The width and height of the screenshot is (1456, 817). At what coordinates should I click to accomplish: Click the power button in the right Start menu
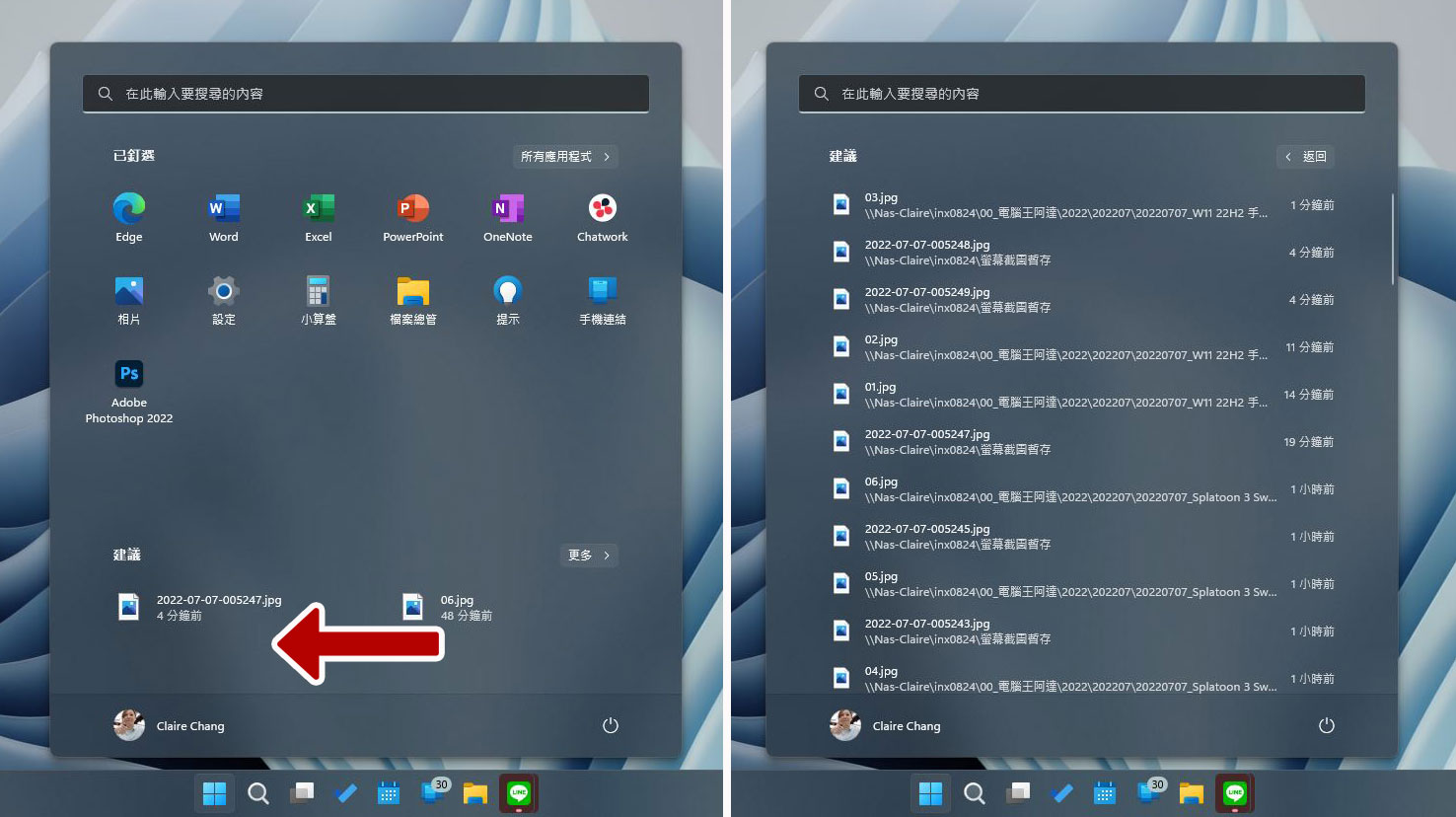click(x=1326, y=726)
